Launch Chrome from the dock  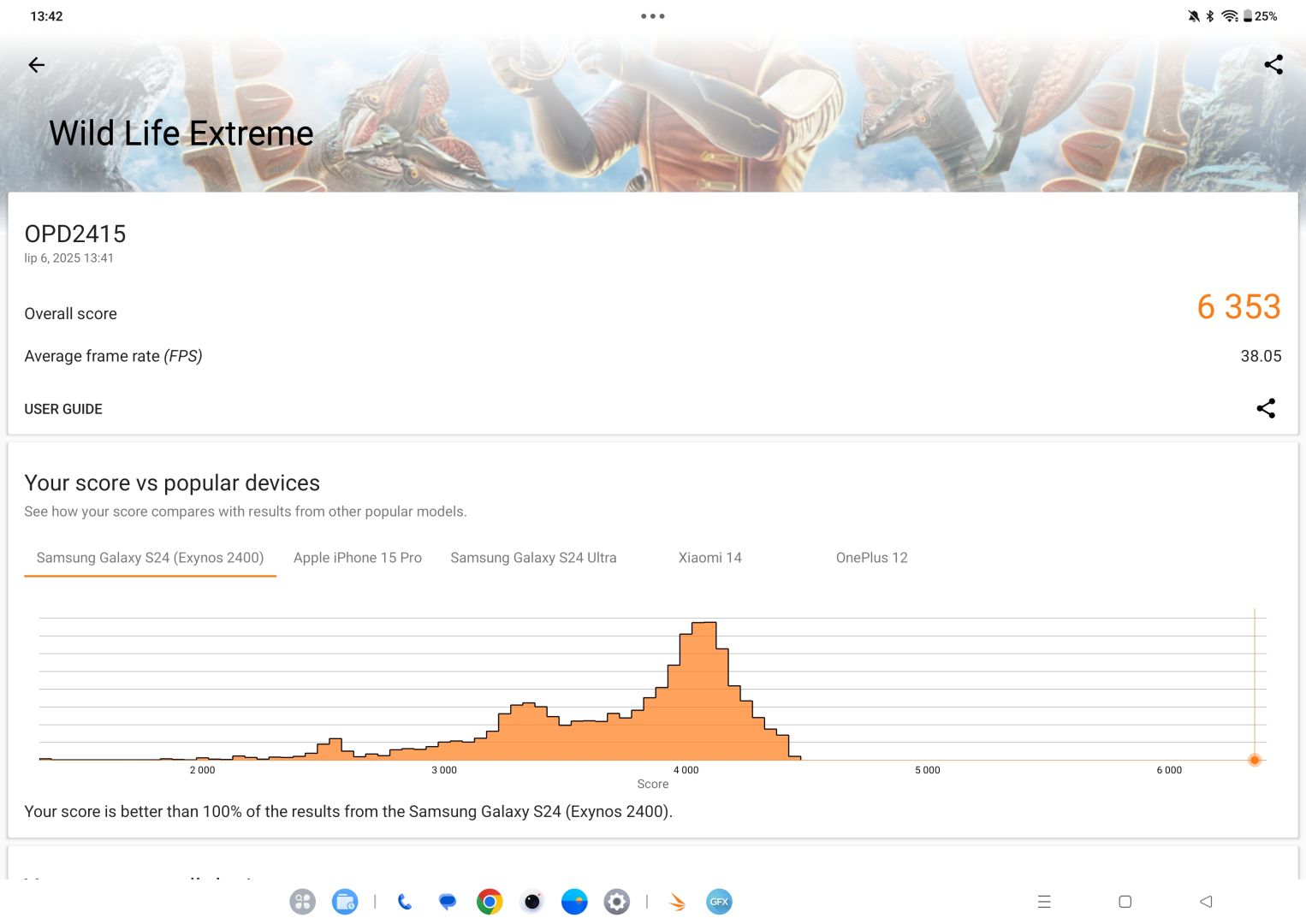[x=490, y=902]
